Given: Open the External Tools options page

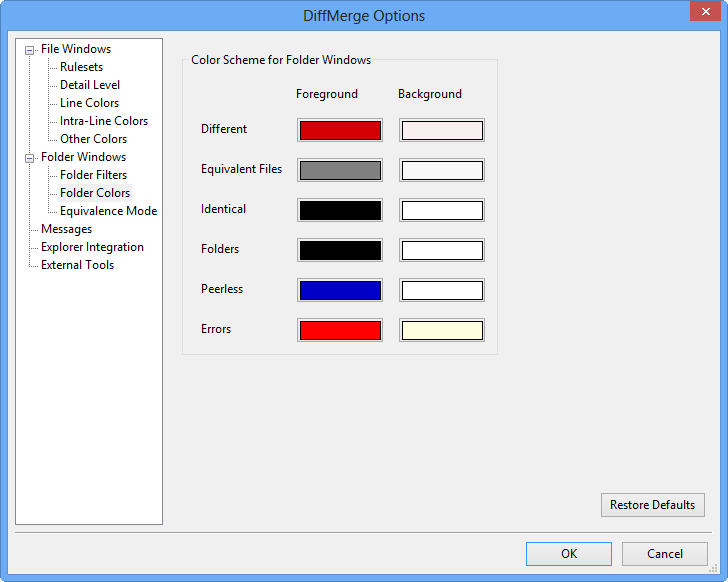Looking at the screenshot, I should (x=77, y=265).
